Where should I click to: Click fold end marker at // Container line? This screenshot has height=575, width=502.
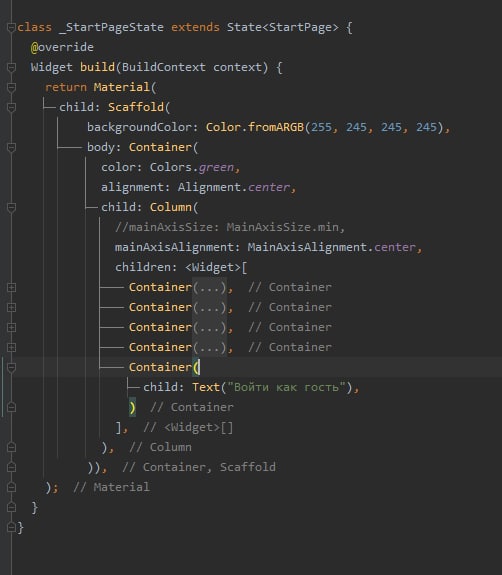click(x=11, y=407)
